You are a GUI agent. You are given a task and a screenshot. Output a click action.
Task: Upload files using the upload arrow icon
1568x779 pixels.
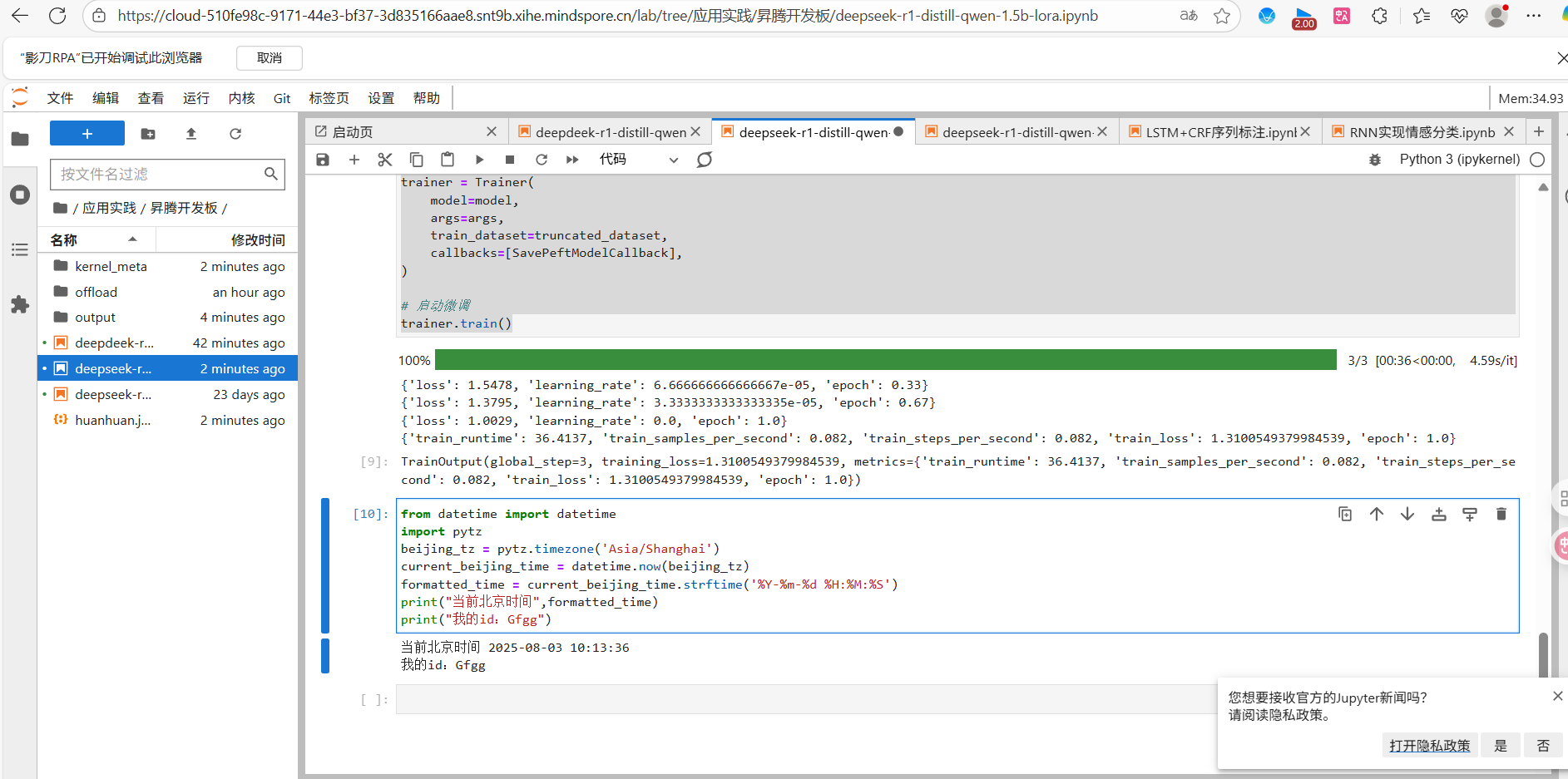[191, 134]
